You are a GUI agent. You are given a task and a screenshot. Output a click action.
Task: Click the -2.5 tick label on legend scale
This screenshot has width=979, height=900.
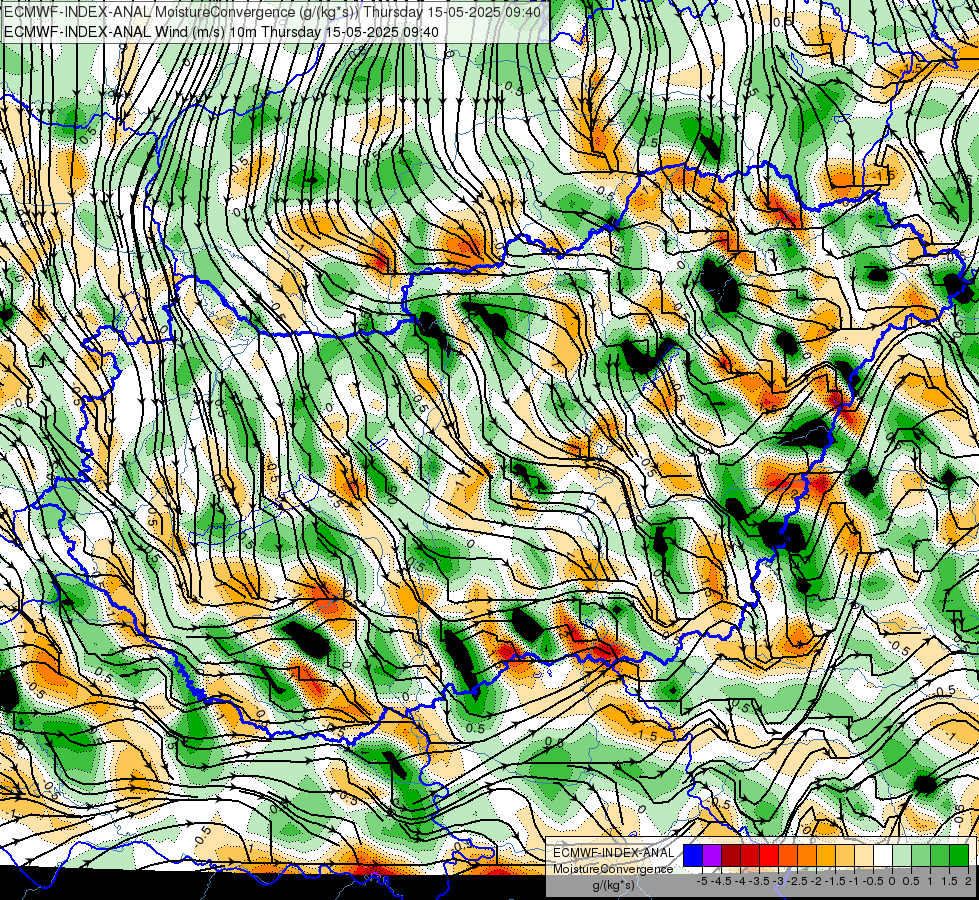coord(796,881)
